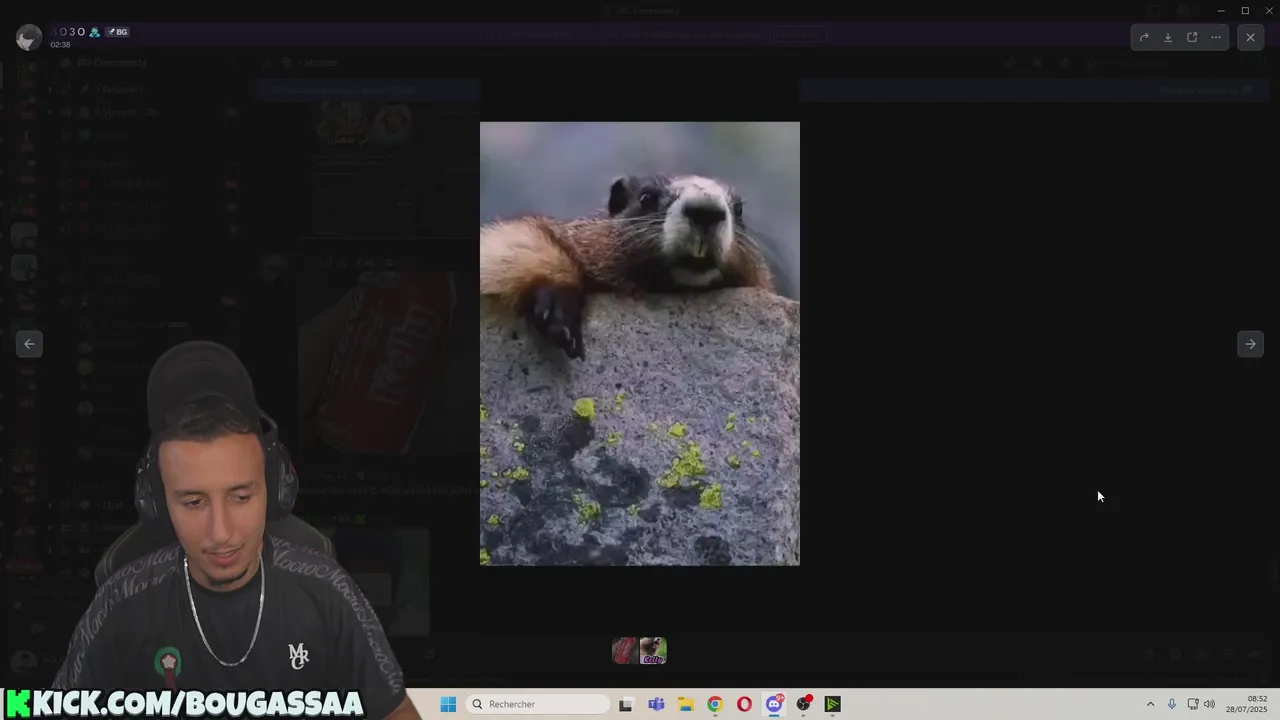The height and width of the screenshot is (720, 1280).
Task: Click the BG server tag badge
Action: (118, 32)
